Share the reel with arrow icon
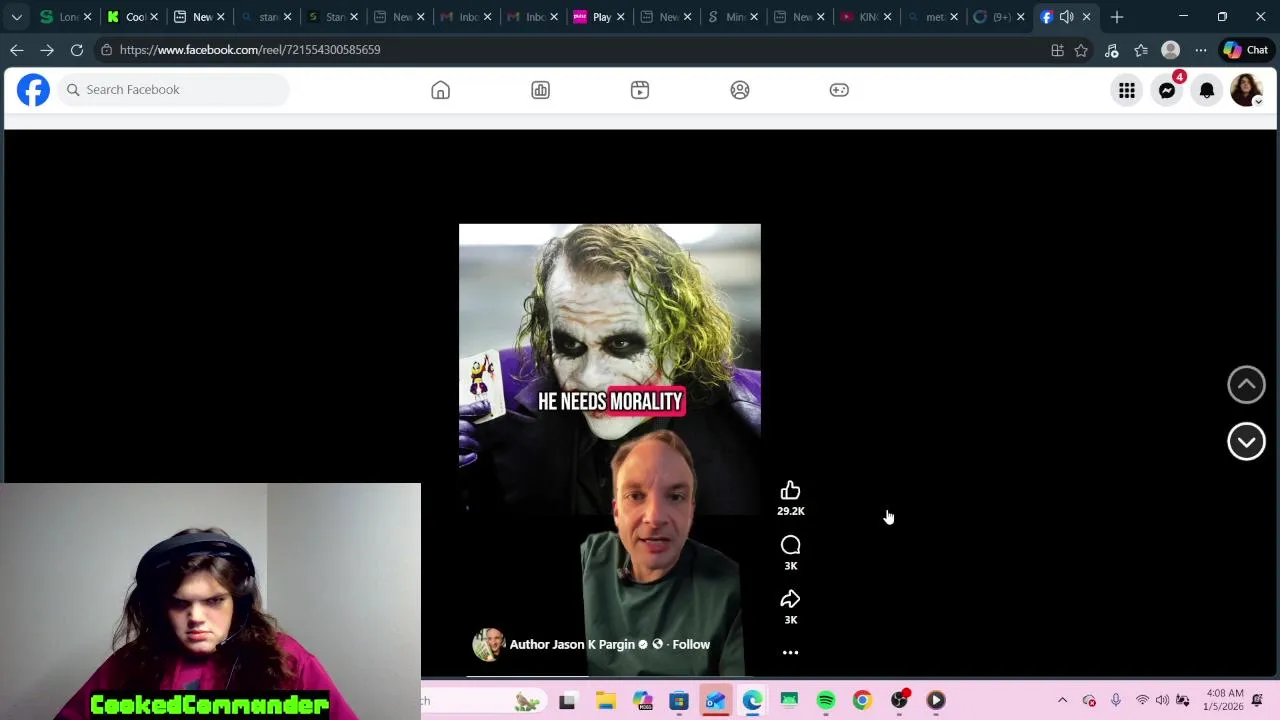The width and height of the screenshot is (1280, 720). 790,599
